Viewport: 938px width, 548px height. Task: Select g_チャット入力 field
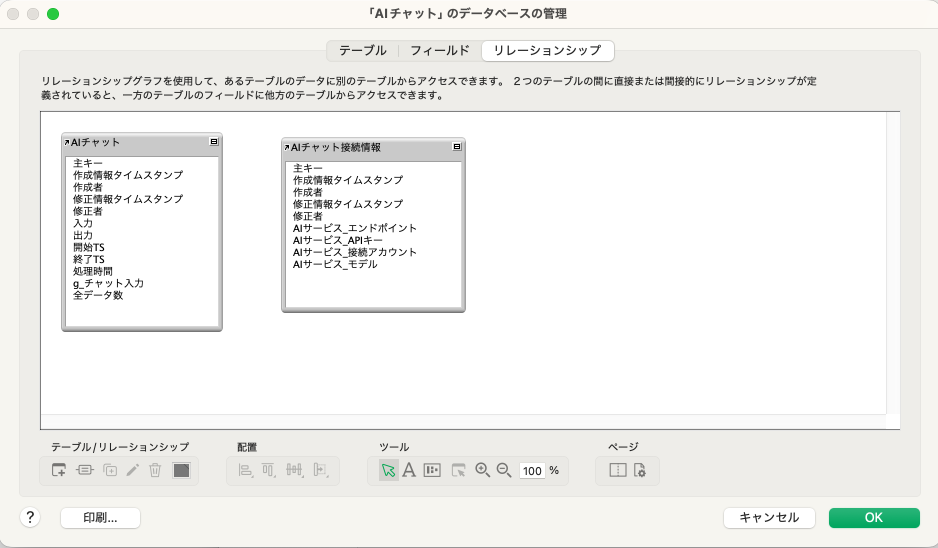coord(108,283)
